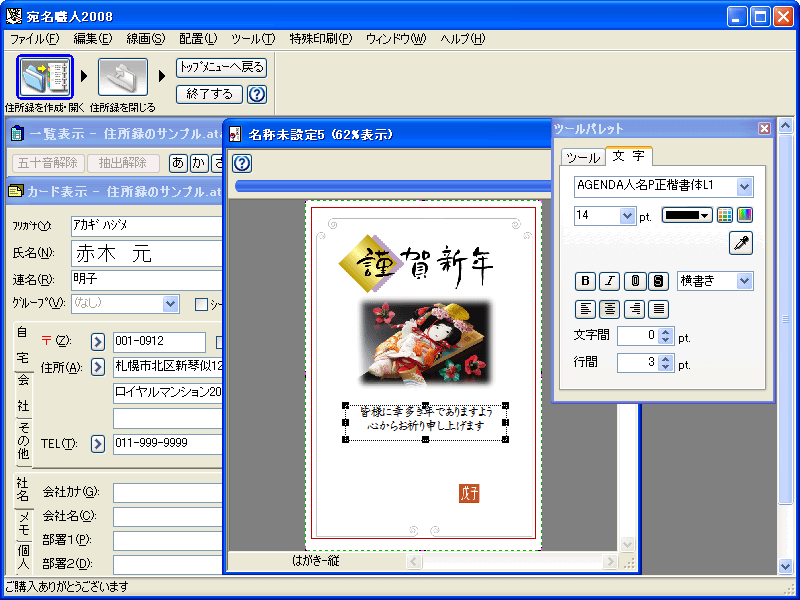Select the 自宅 vertical tab

tap(22, 345)
